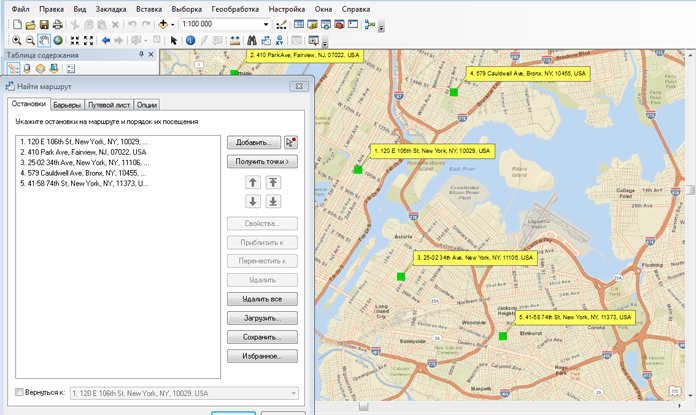
Task: Select stop 3 at 25-02 34th Ave
Action: [x=84, y=162]
